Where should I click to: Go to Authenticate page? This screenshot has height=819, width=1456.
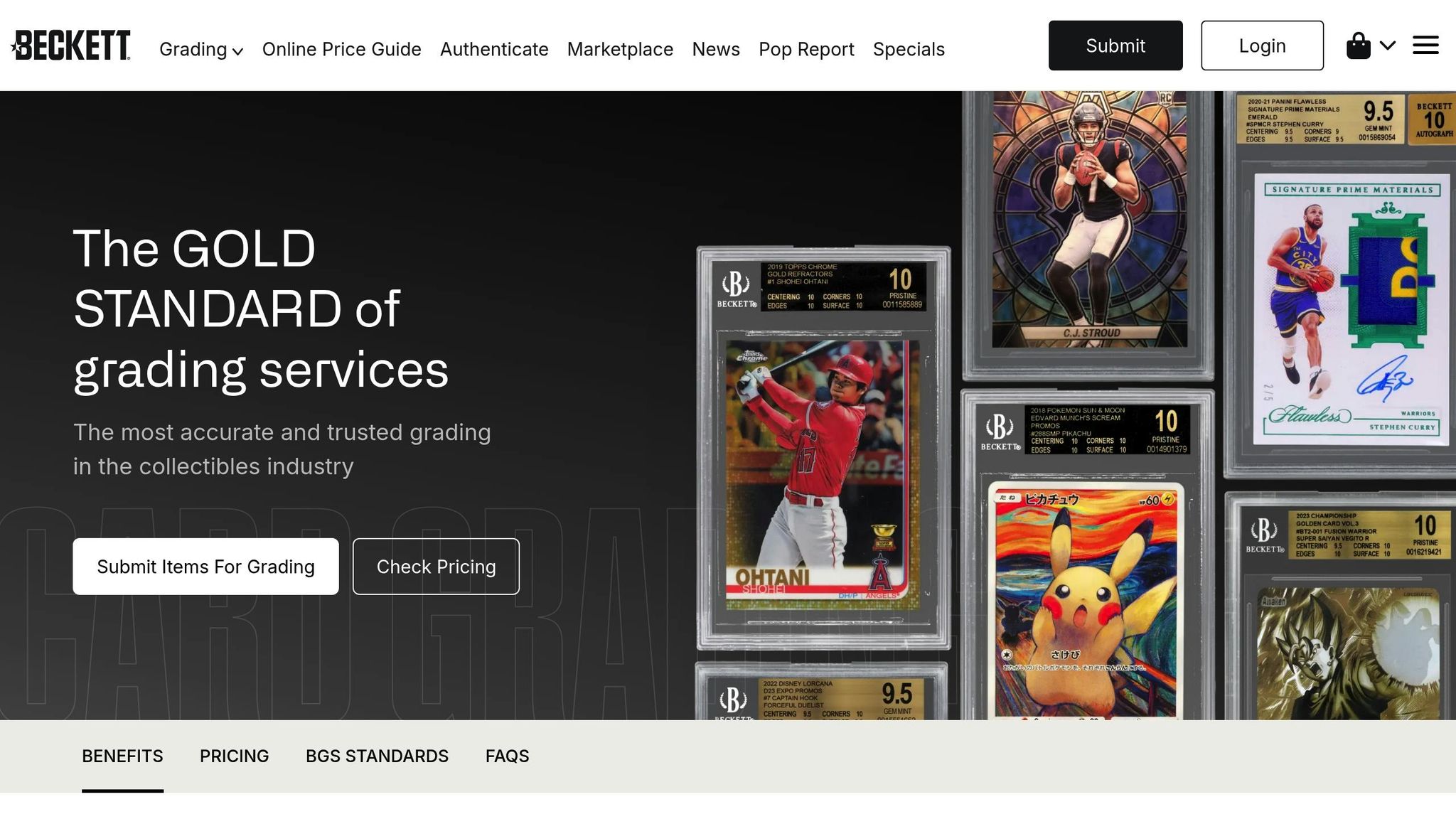(x=494, y=49)
